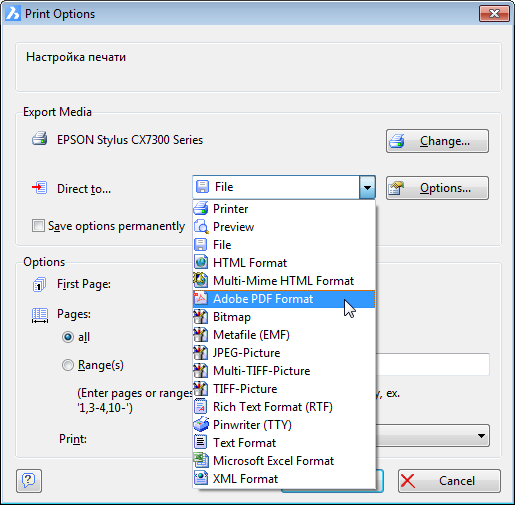The width and height of the screenshot is (515, 505).
Task: Click the Options... button
Action: pyautogui.click(x=437, y=188)
